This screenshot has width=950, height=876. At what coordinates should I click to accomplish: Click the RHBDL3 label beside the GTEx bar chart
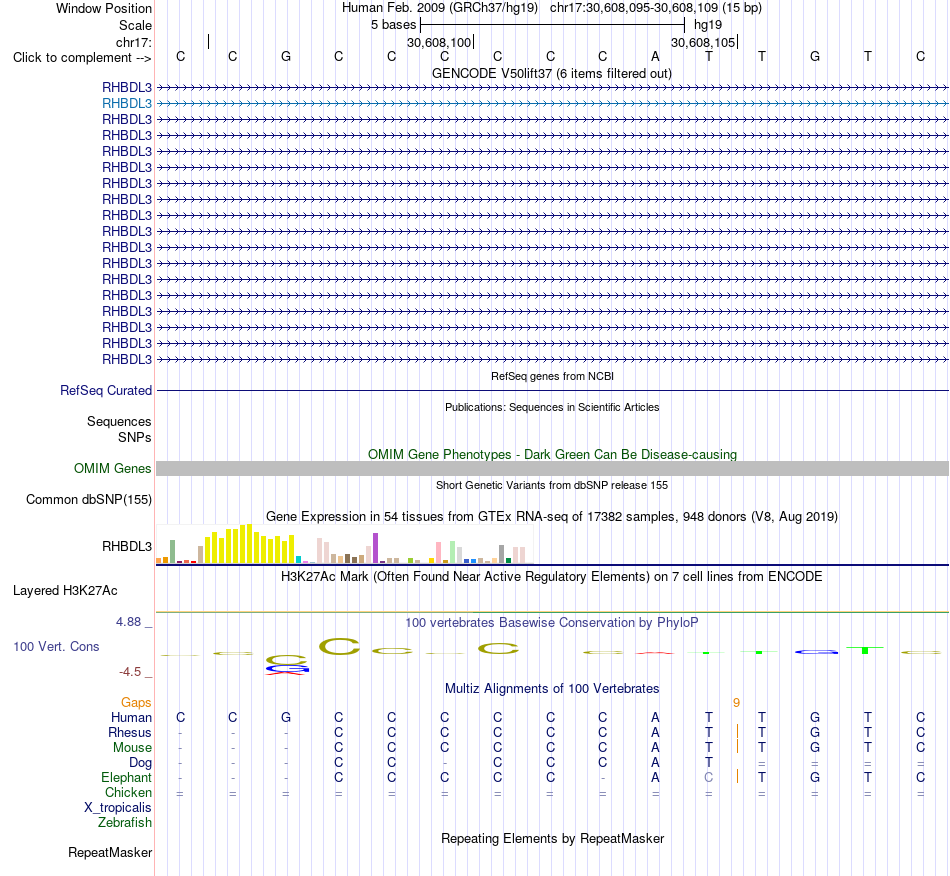pyautogui.click(x=127, y=546)
